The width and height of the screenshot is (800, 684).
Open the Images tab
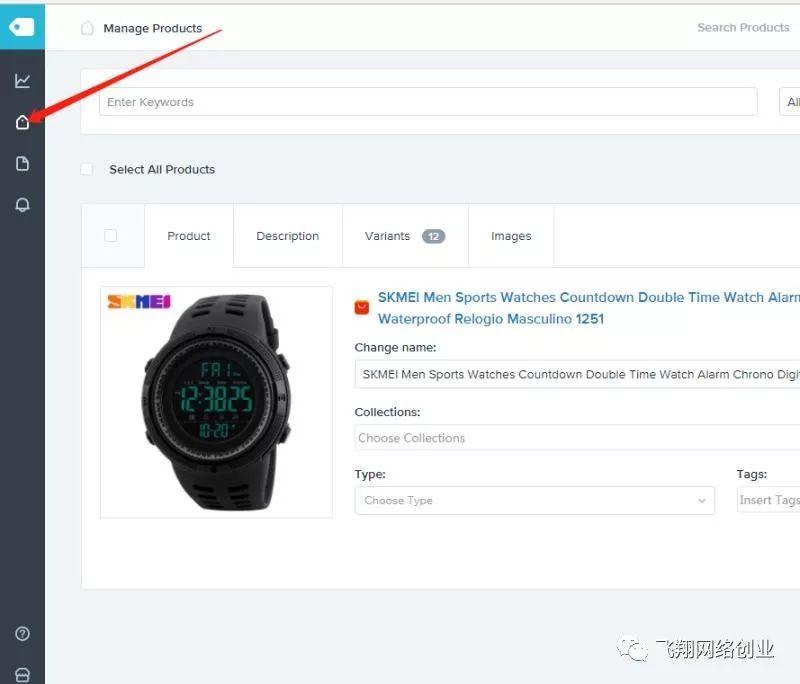click(x=511, y=236)
